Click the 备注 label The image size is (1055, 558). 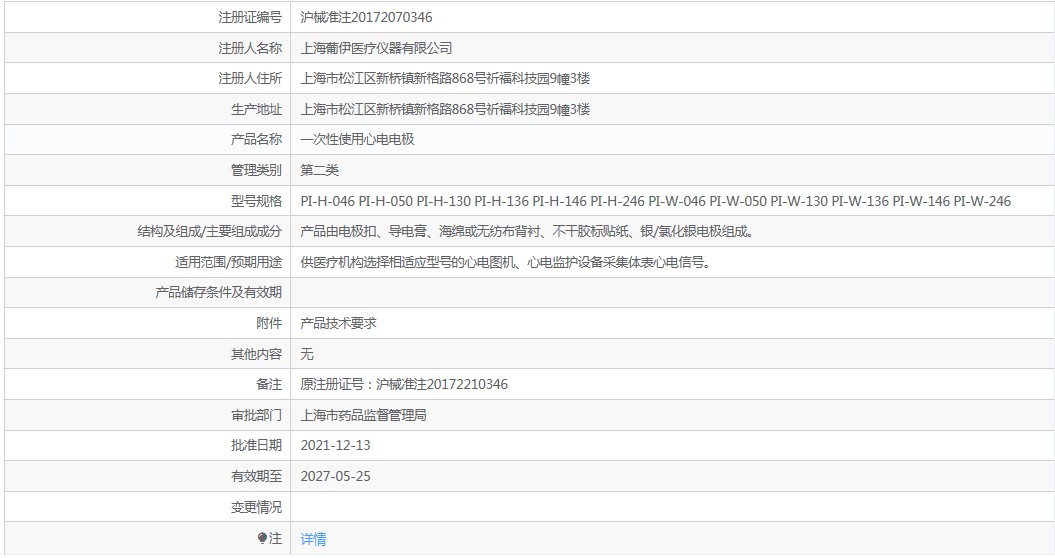(269, 384)
